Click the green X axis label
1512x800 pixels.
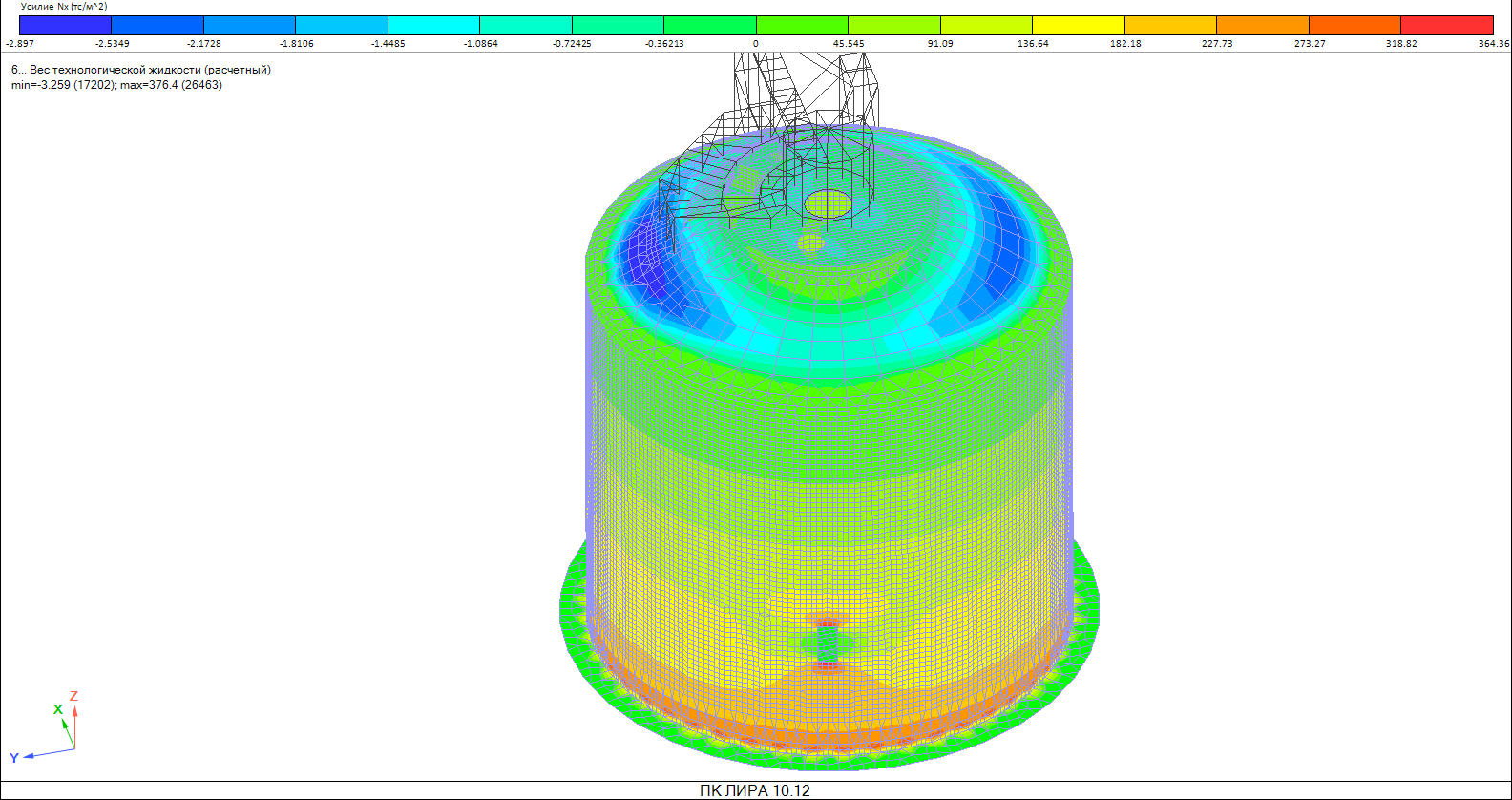58,709
